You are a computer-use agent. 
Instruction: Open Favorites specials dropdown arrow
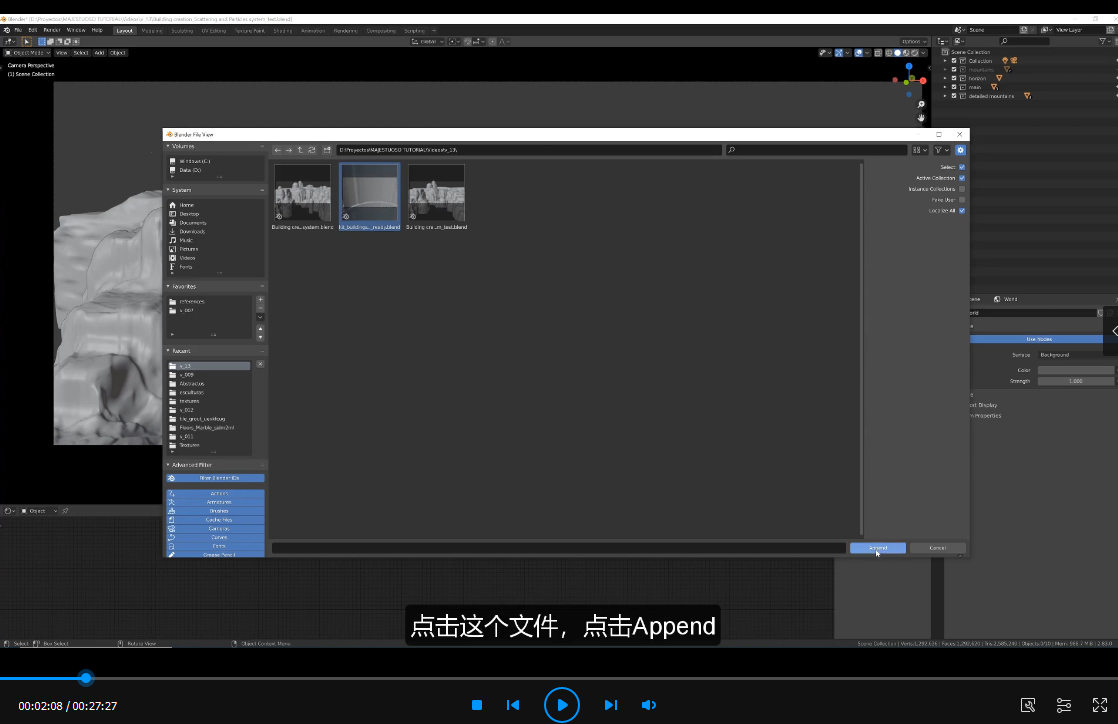pos(260,317)
